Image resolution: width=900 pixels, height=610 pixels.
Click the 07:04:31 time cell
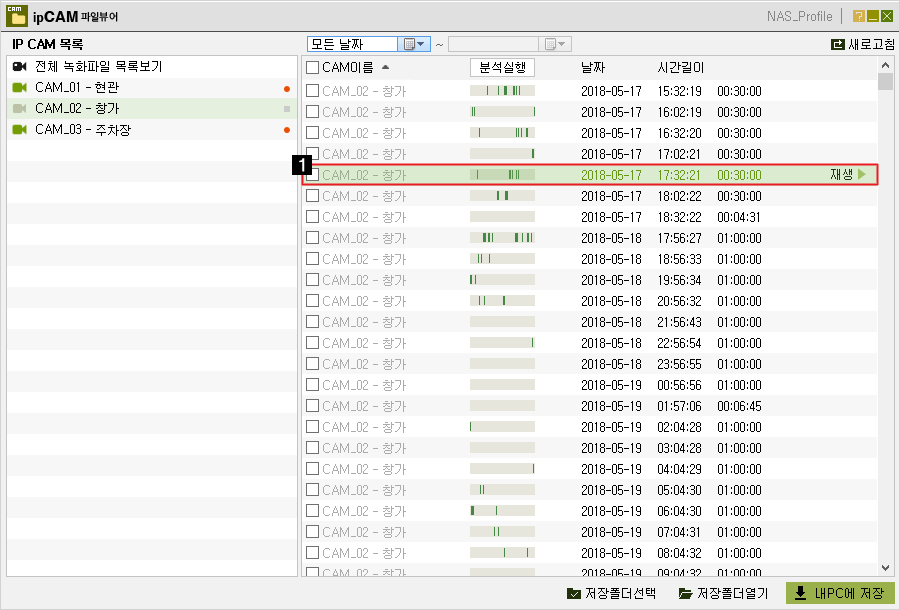click(x=680, y=532)
